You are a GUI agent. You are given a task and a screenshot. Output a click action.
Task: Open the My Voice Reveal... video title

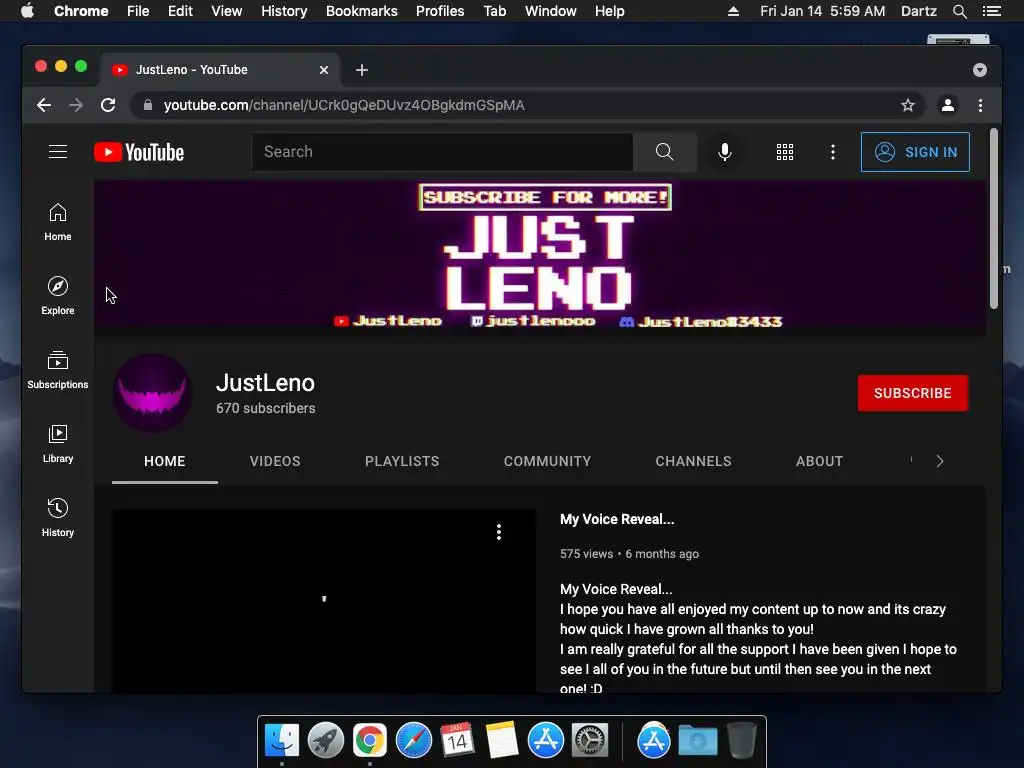(x=617, y=519)
